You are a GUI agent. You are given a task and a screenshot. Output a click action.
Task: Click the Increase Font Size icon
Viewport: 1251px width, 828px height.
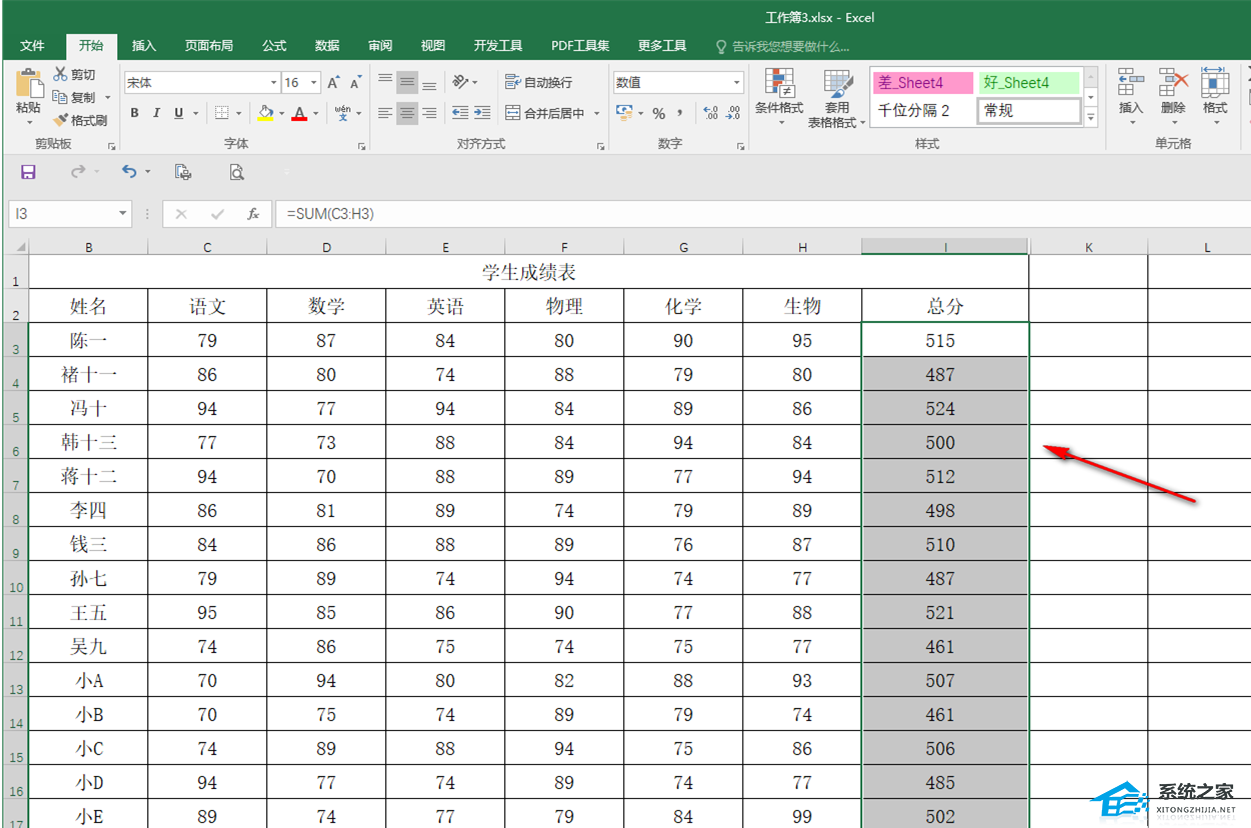(x=334, y=83)
